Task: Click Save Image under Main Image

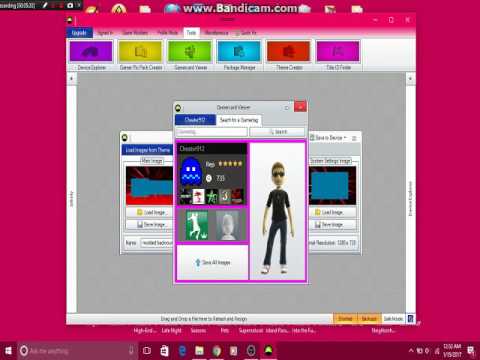Action: click(149, 225)
